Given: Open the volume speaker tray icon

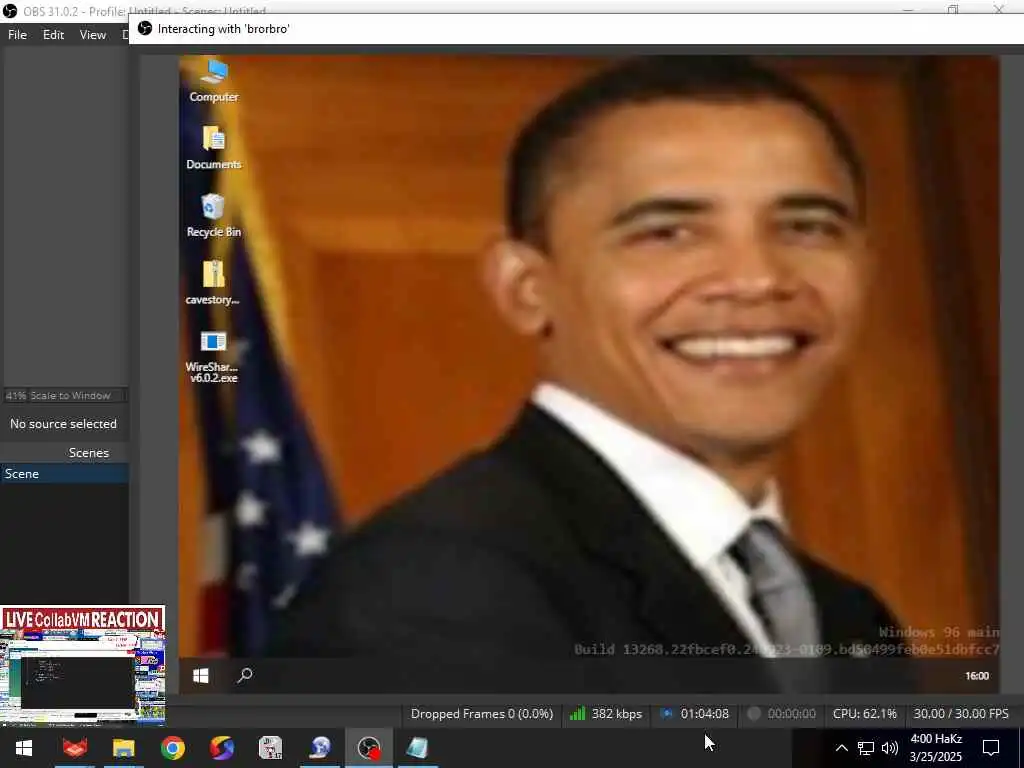Looking at the screenshot, I should pyautogui.click(x=889, y=748).
